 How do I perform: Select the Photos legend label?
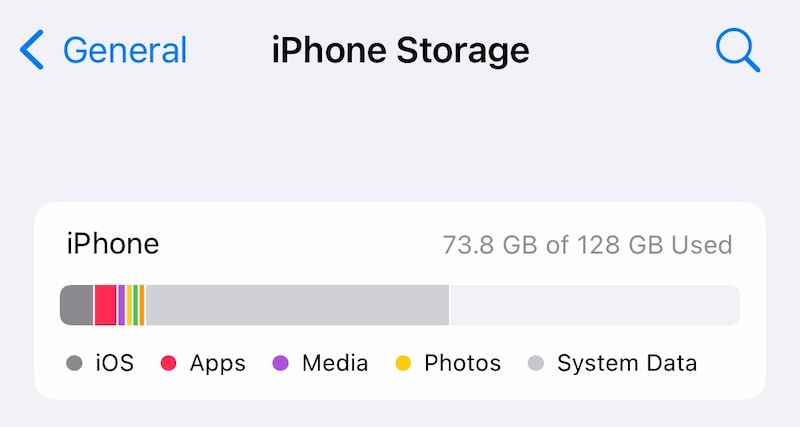(x=463, y=363)
